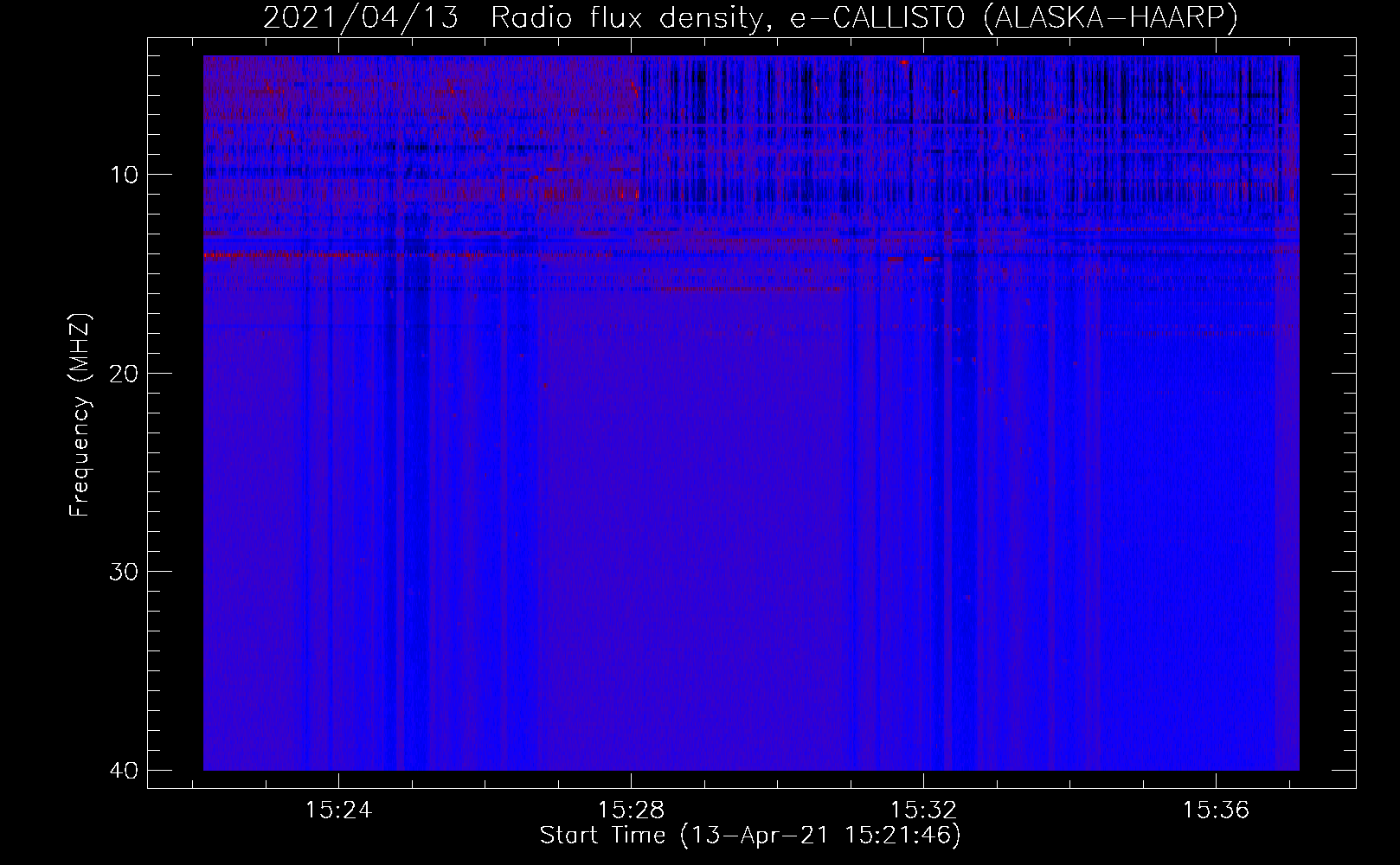The height and width of the screenshot is (865, 1400).
Task: Click the 15:32 time tick label
Action: (923, 811)
